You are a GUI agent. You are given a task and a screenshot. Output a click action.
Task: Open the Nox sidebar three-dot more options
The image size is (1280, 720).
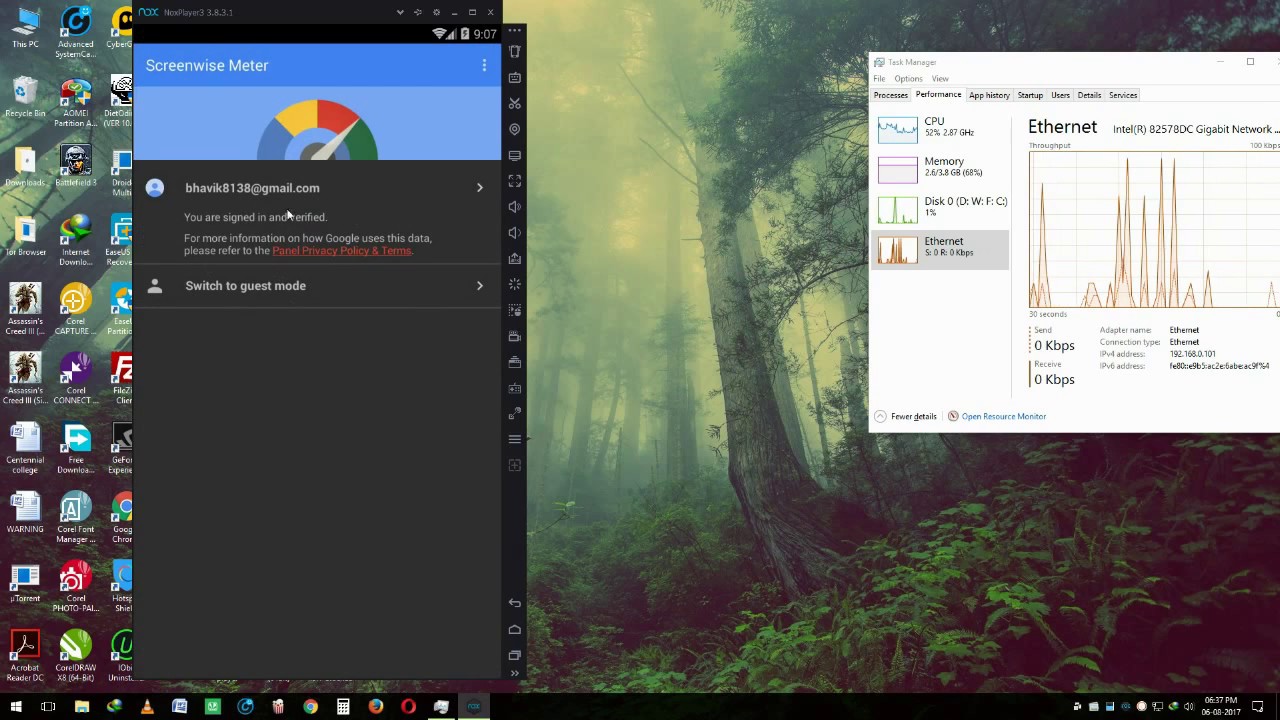(515, 31)
